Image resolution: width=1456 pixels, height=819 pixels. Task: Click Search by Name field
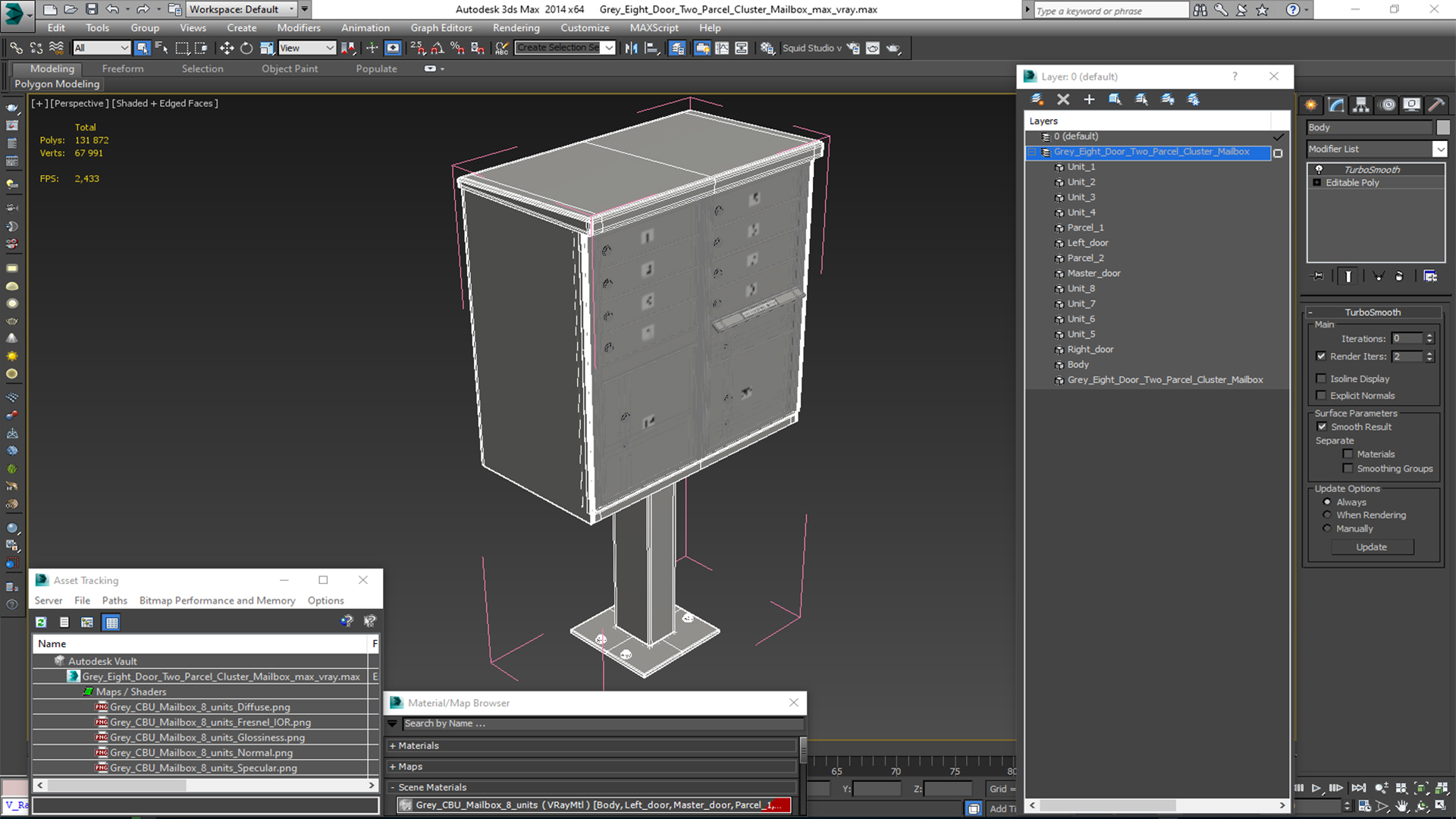click(x=602, y=723)
